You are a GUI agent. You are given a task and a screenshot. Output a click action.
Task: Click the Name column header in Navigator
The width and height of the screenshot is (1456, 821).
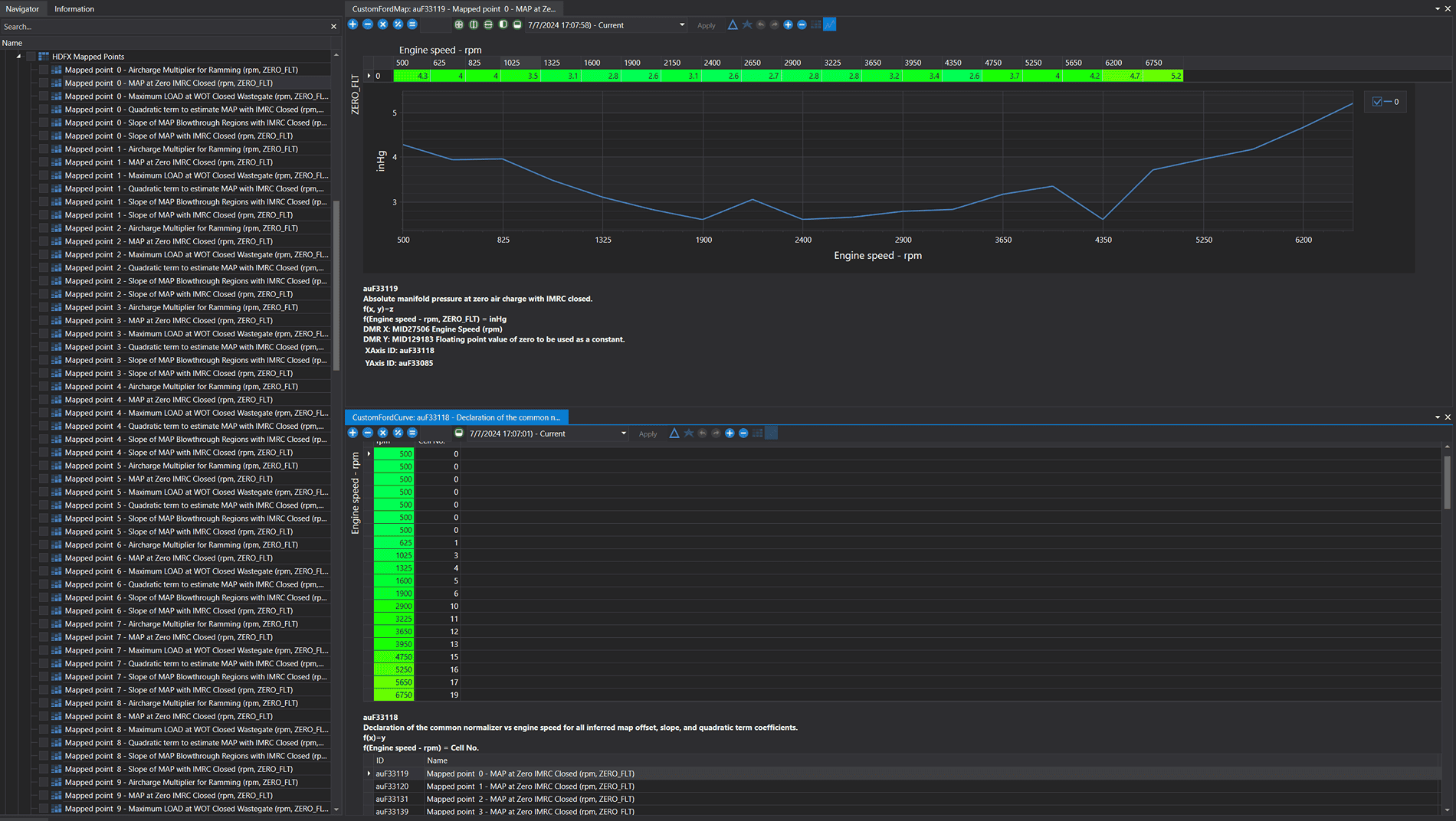[x=12, y=43]
